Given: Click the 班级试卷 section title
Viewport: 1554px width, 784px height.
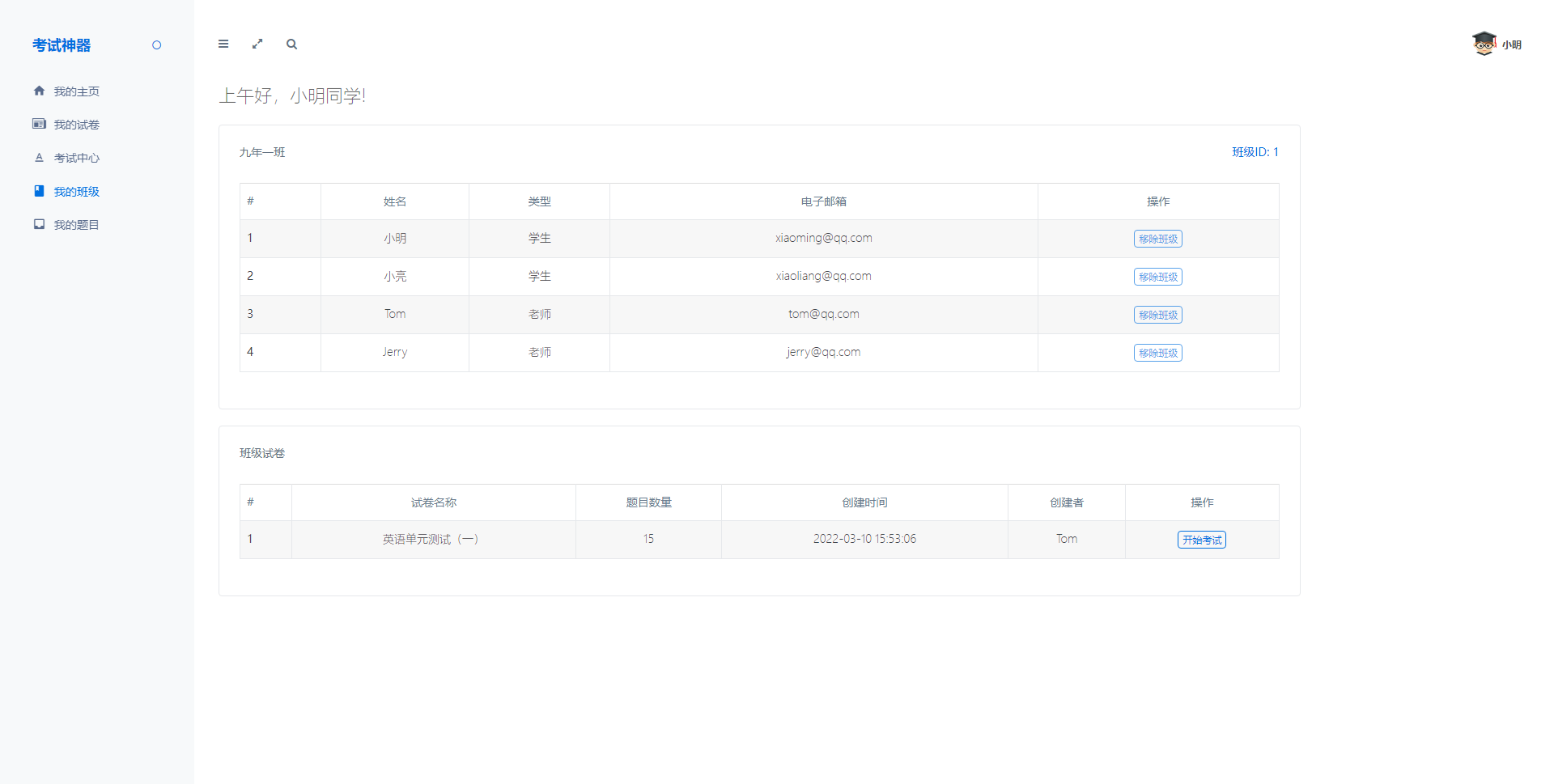Looking at the screenshot, I should pyautogui.click(x=262, y=453).
